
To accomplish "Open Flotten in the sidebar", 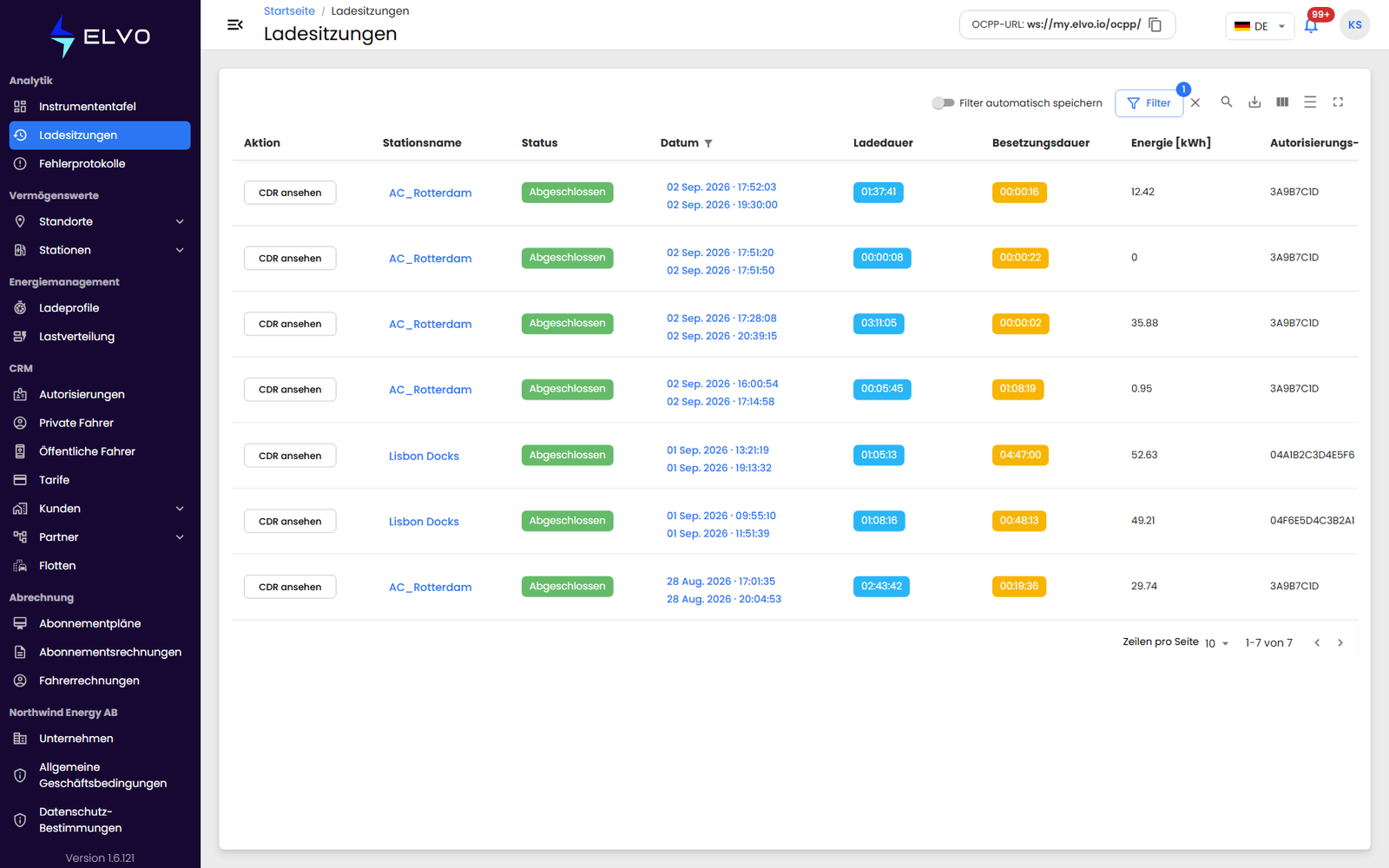I will click(x=100, y=566).
